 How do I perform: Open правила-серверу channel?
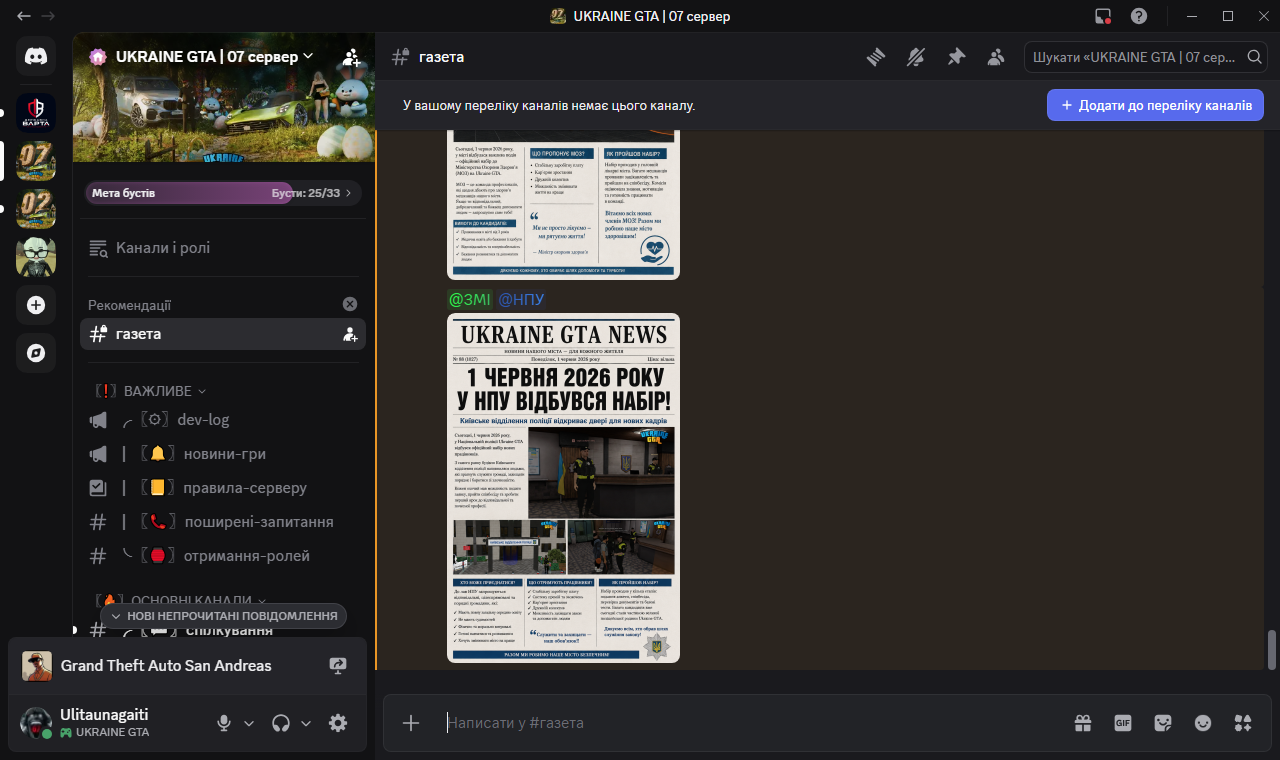(x=222, y=488)
